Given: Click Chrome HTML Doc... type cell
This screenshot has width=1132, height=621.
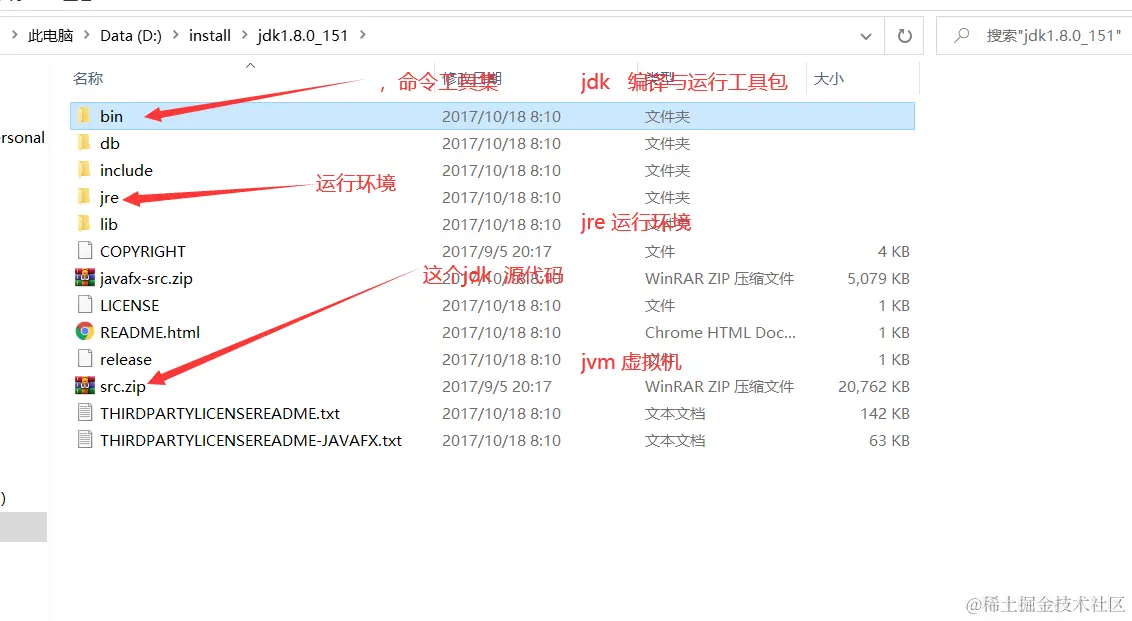Looking at the screenshot, I should point(720,332).
